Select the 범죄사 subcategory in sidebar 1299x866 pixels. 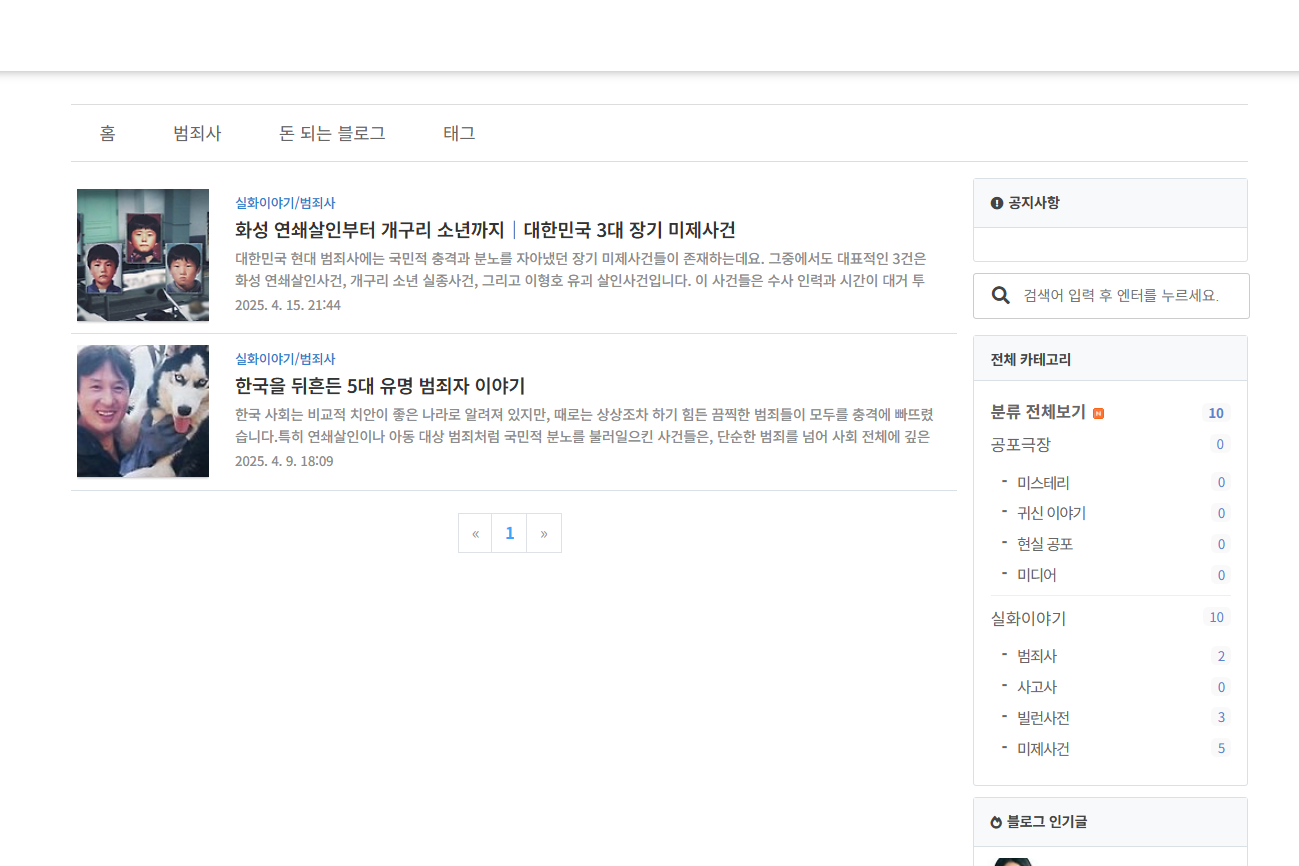coord(1037,656)
